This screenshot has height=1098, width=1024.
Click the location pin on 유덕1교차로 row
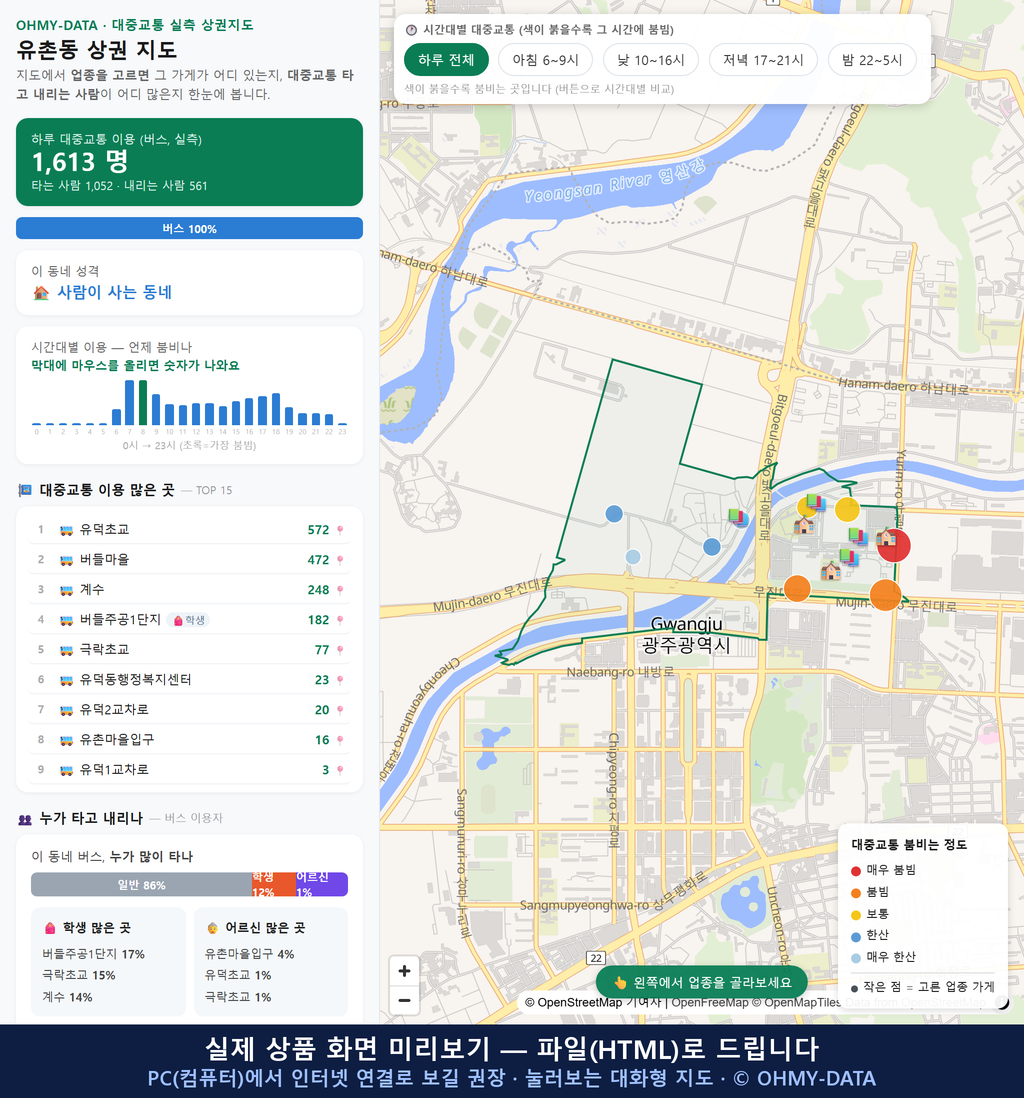[x=340, y=770]
